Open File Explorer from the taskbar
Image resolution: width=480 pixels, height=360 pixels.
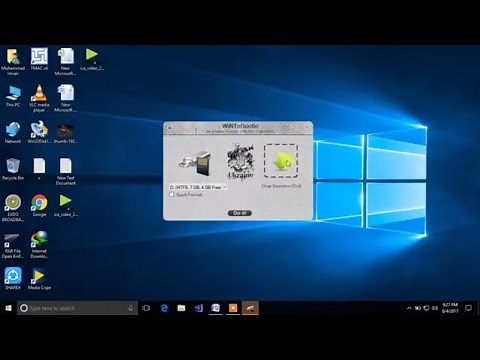pyautogui.click(x=181, y=308)
